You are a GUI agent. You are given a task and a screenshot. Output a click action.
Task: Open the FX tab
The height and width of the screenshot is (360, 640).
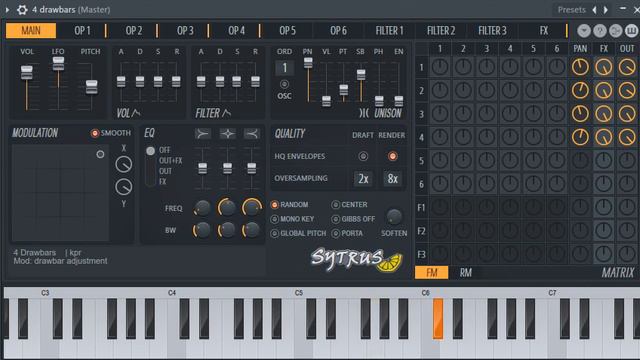(544, 31)
